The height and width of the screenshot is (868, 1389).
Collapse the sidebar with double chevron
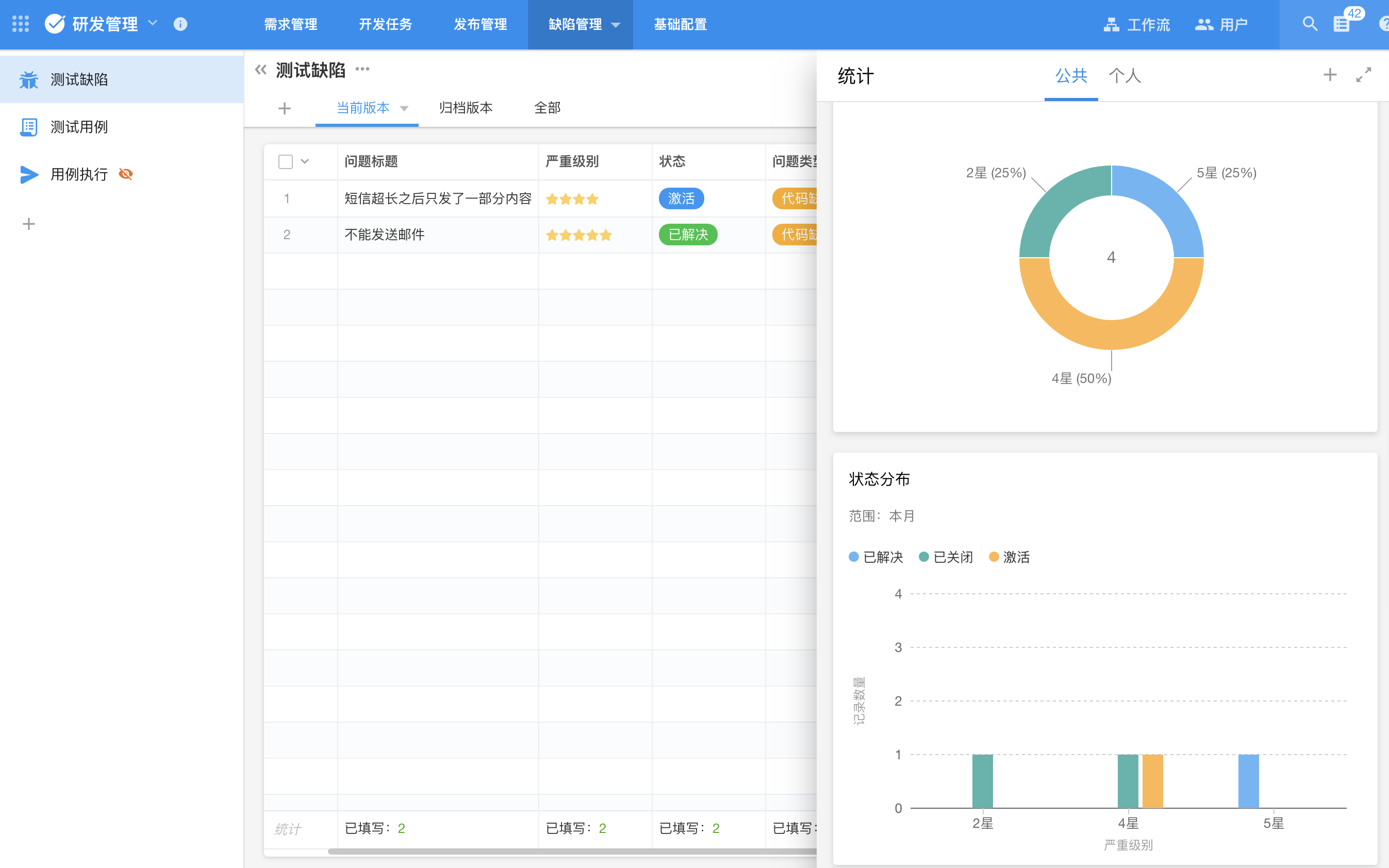261,70
